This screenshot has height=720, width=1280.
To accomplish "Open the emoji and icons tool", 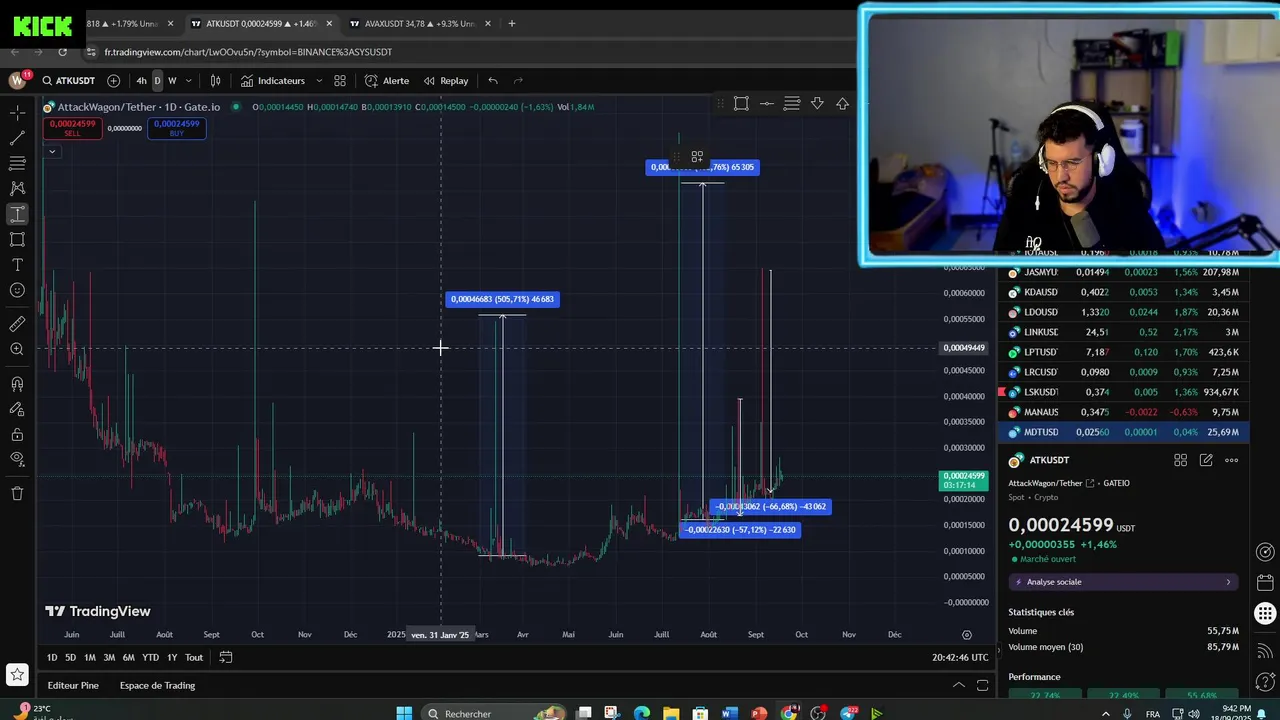I will tap(17, 290).
